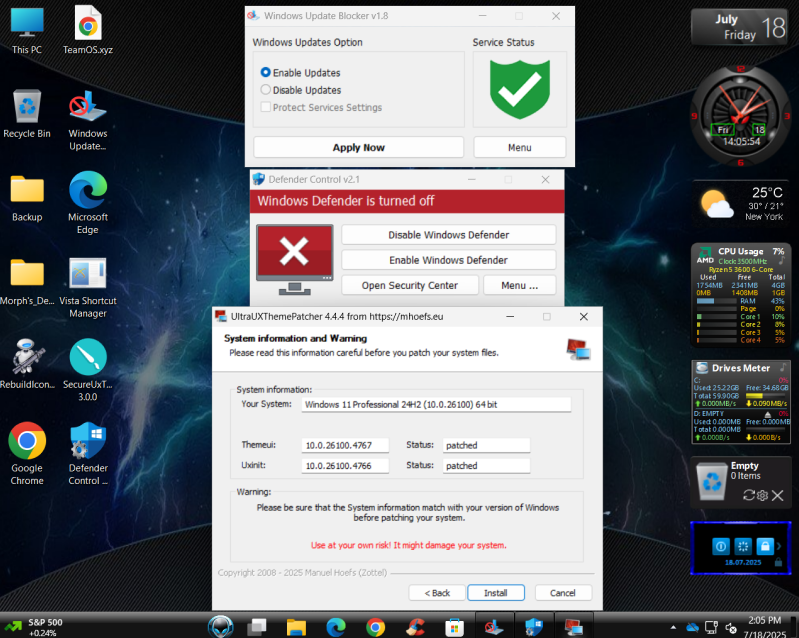
Task: Click the analog clock gadget
Action: [x=740, y=115]
